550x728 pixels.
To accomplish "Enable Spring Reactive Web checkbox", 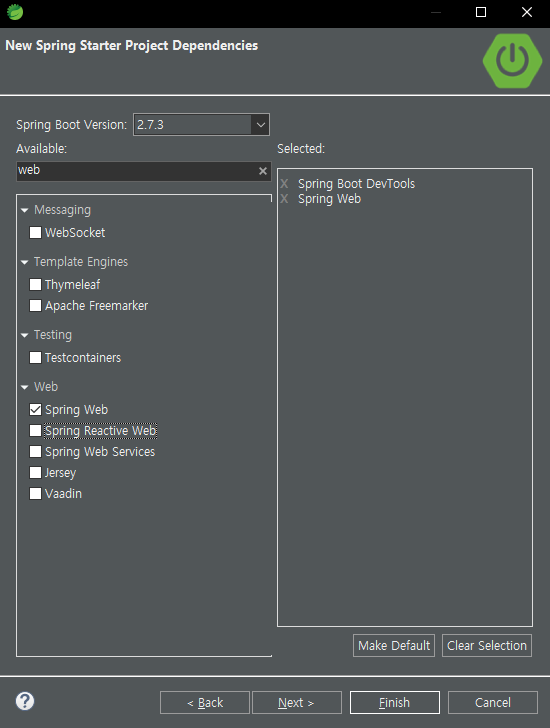I will point(35,431).
